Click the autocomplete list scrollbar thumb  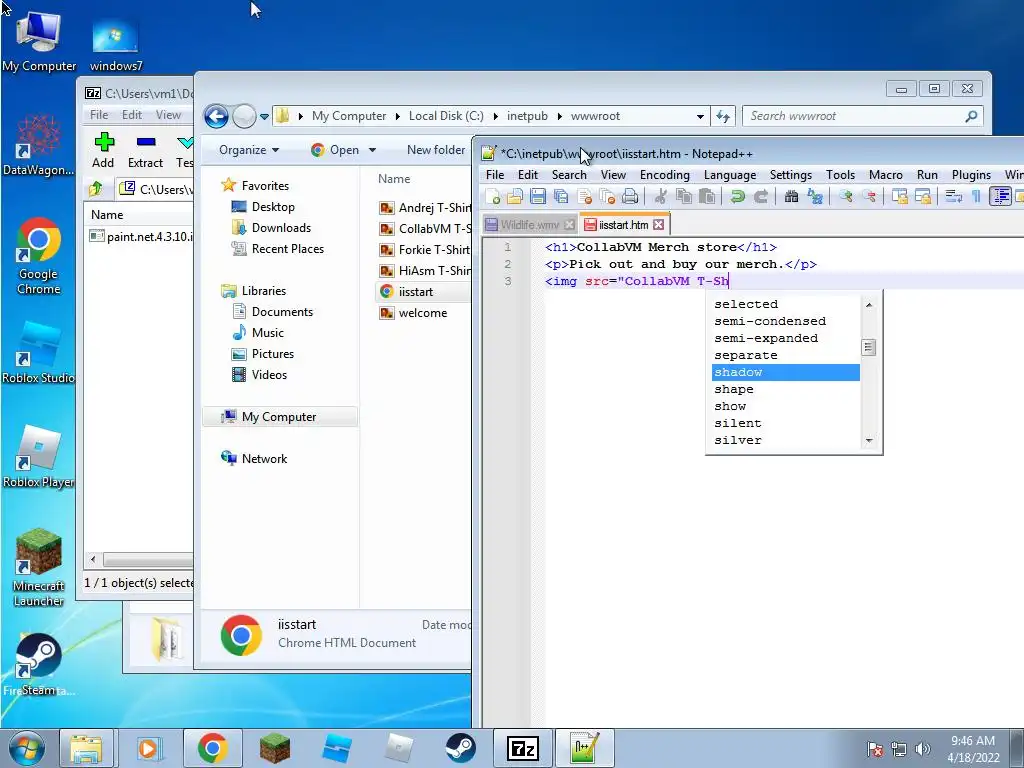click(x=869, y=347)
